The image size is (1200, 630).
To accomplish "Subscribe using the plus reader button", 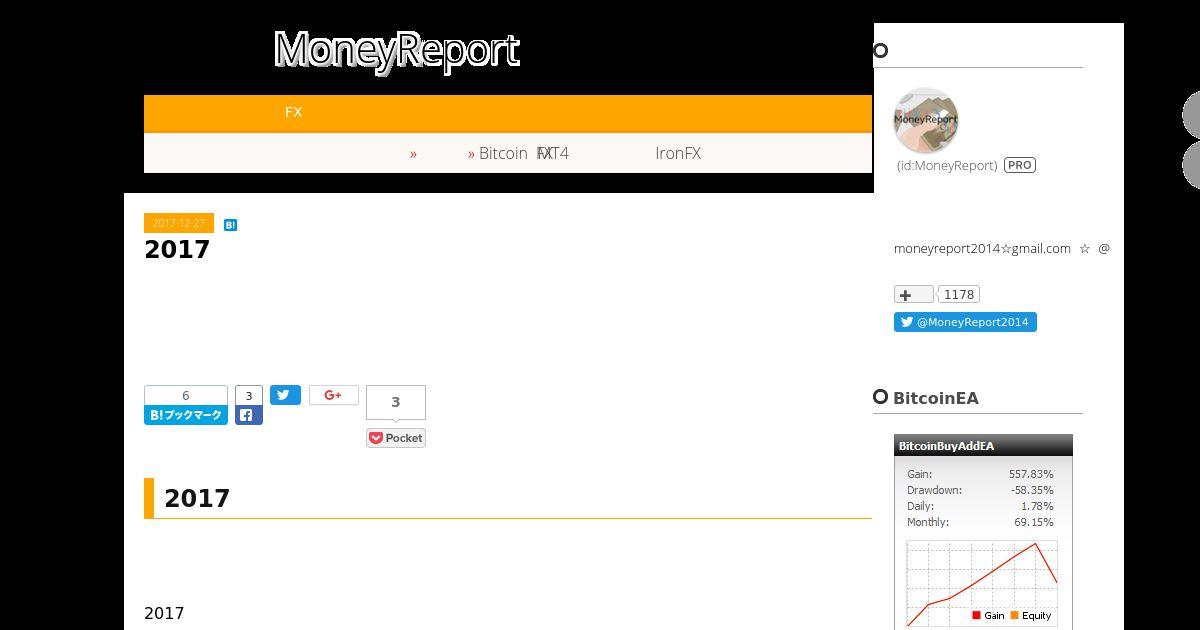I will pyautogui.click(x=914, y=294).
